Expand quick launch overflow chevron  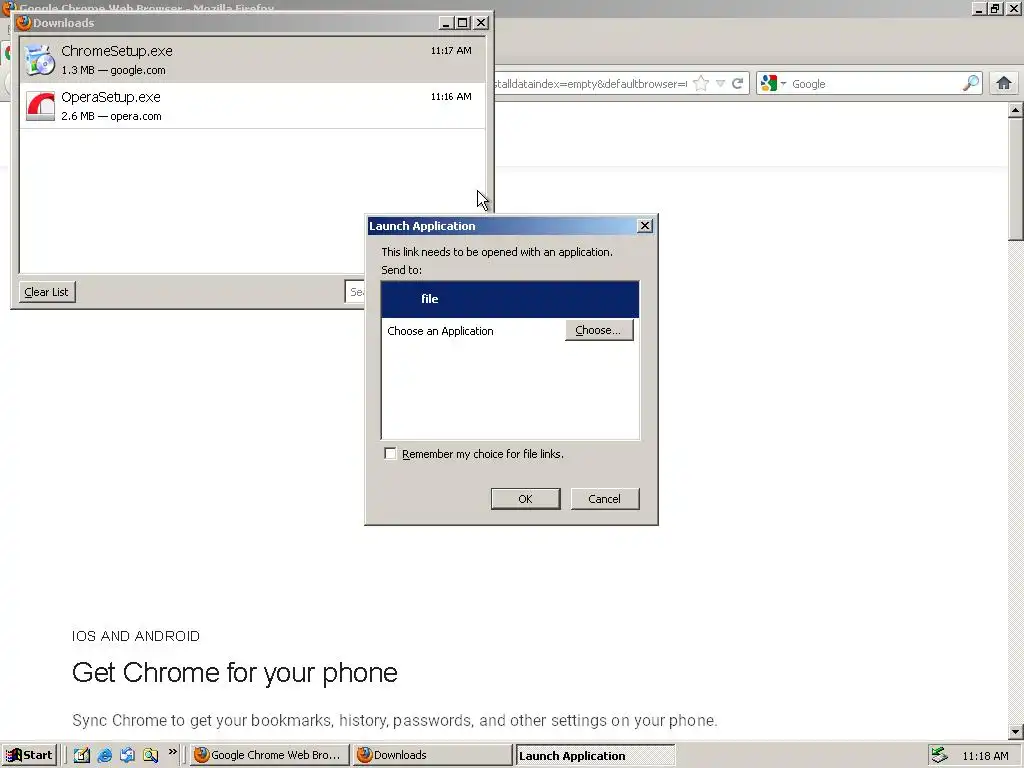(172, 752)
